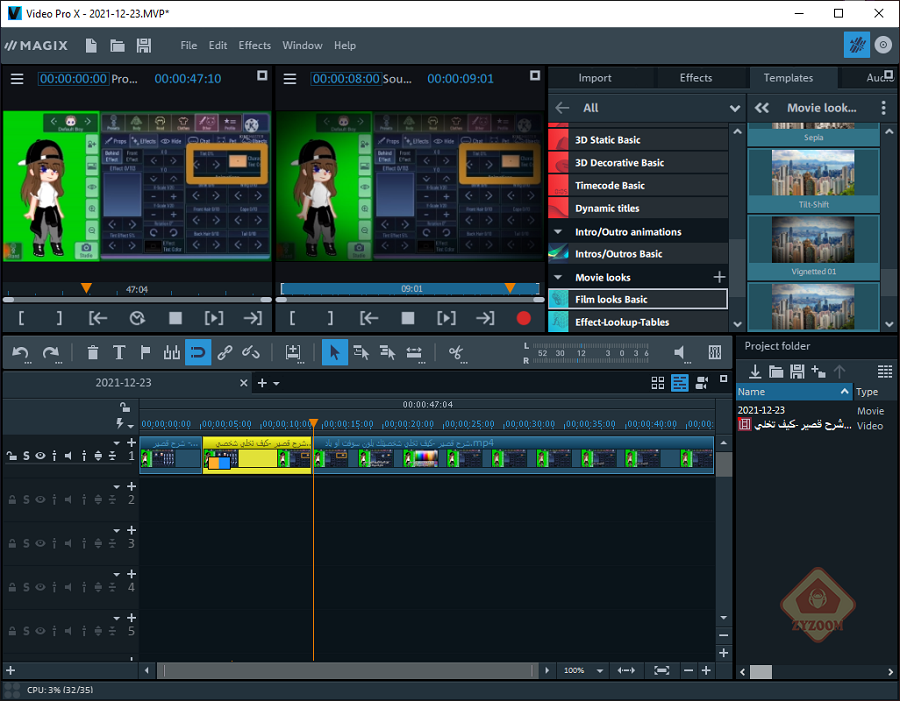Viewport: 900px width, 701px height.
Task: Select the yellow clip on track 1
Action: click(x=257, y=455)
